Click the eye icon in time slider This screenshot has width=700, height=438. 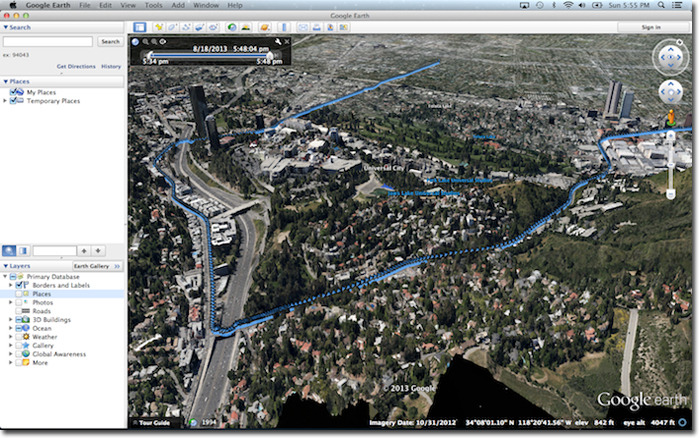click(x=163, y=42)
